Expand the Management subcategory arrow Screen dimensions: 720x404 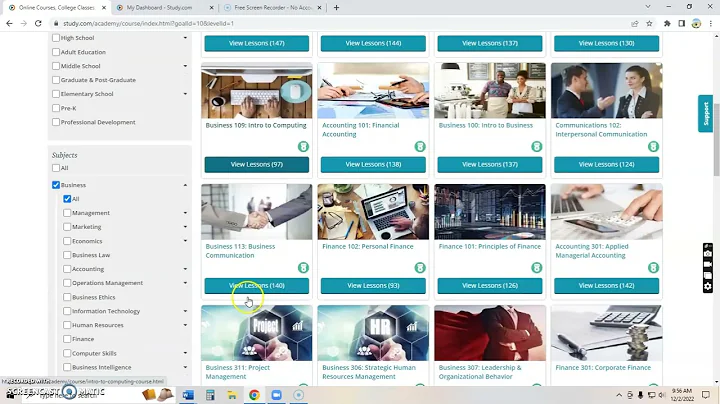click(x=185, y=213)
